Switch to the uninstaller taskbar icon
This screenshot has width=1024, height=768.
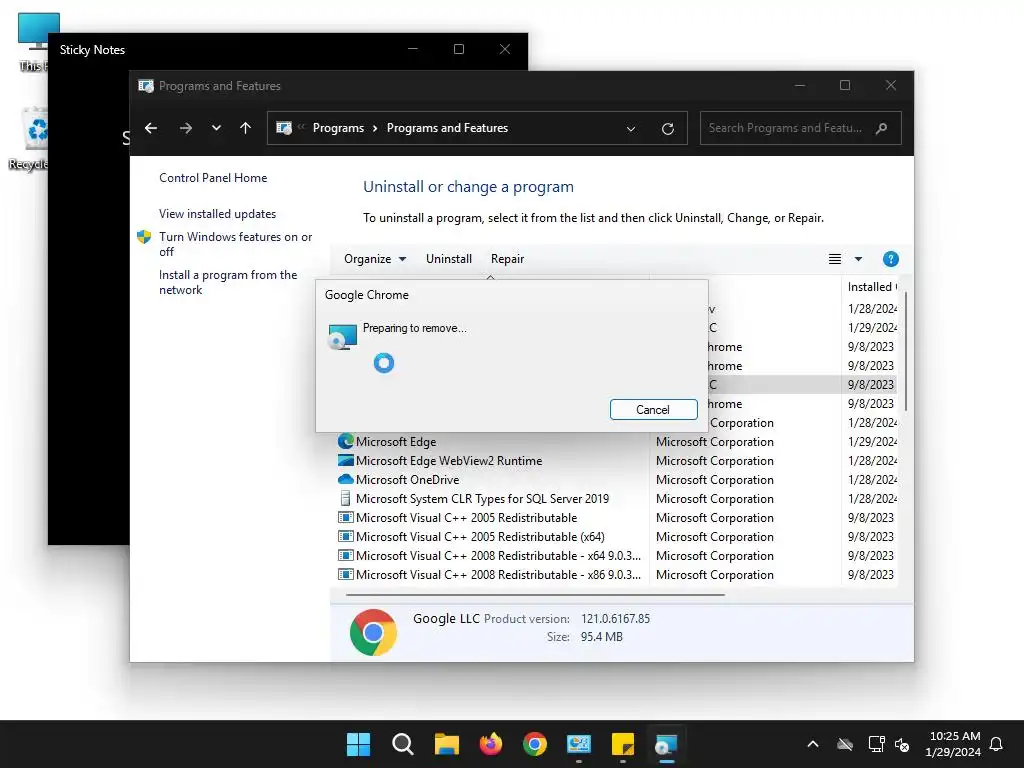[666, 744]
